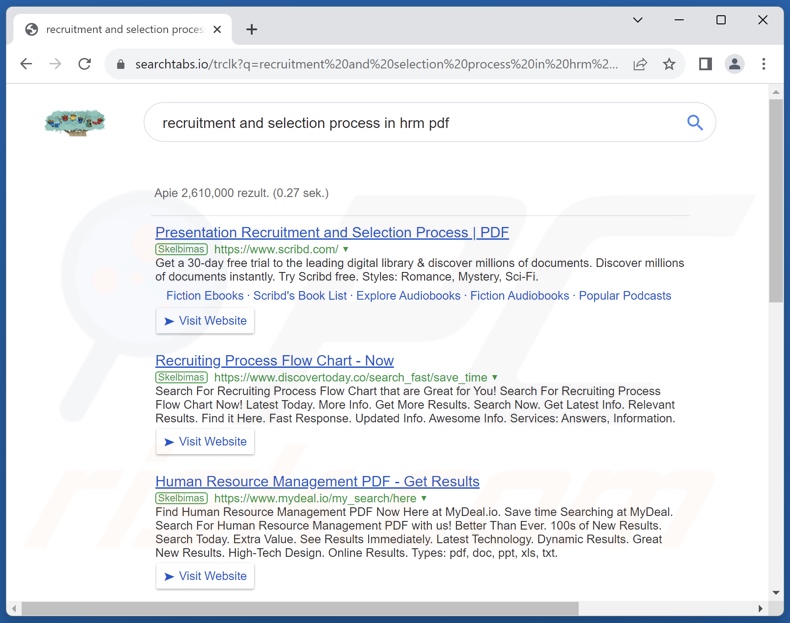Screen dimensions: 790x623
Task: Open a new browser tab
Action: click(252, 29)
